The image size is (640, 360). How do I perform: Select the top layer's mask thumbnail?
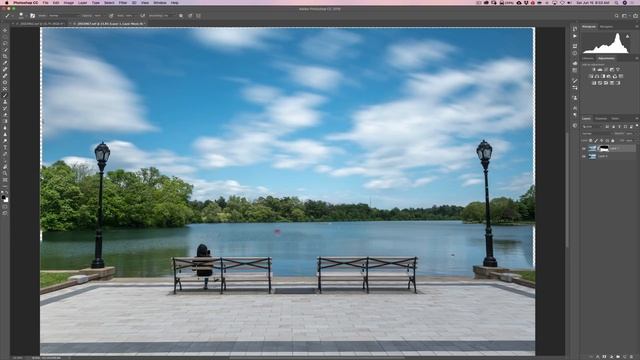click(604, 148)
